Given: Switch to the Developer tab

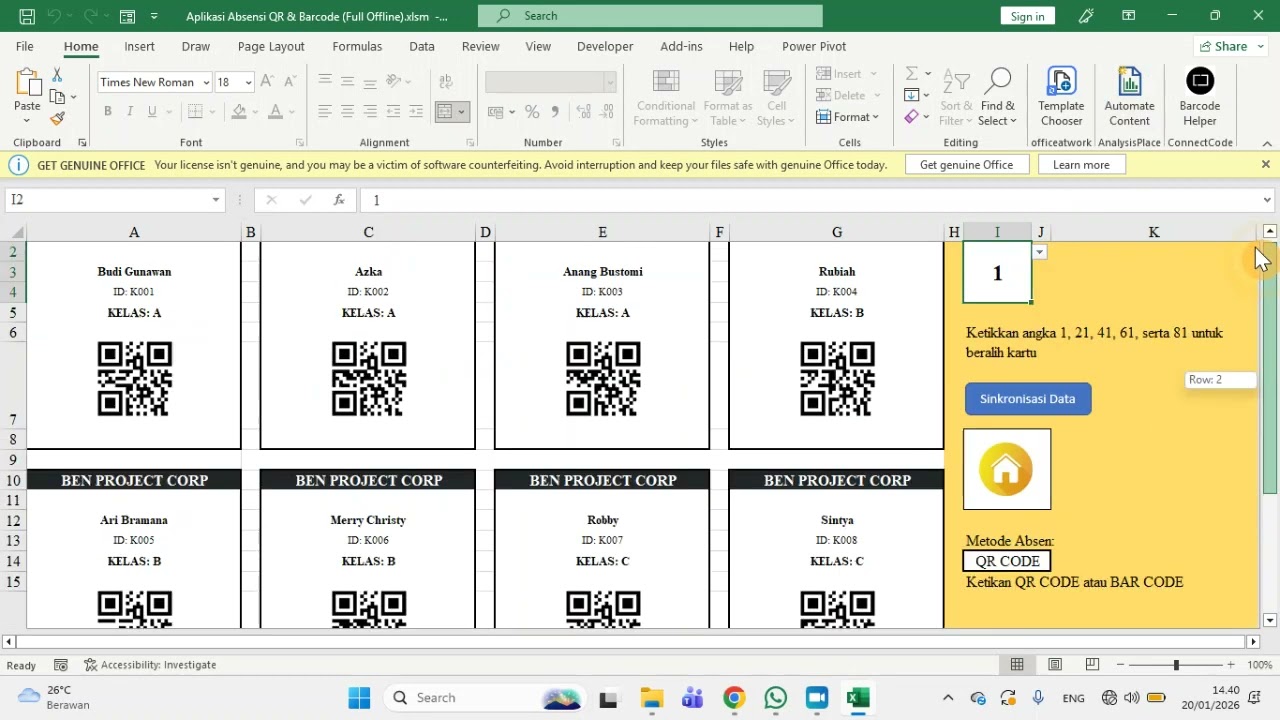Looking at the screenshot, I should (605, 47).
